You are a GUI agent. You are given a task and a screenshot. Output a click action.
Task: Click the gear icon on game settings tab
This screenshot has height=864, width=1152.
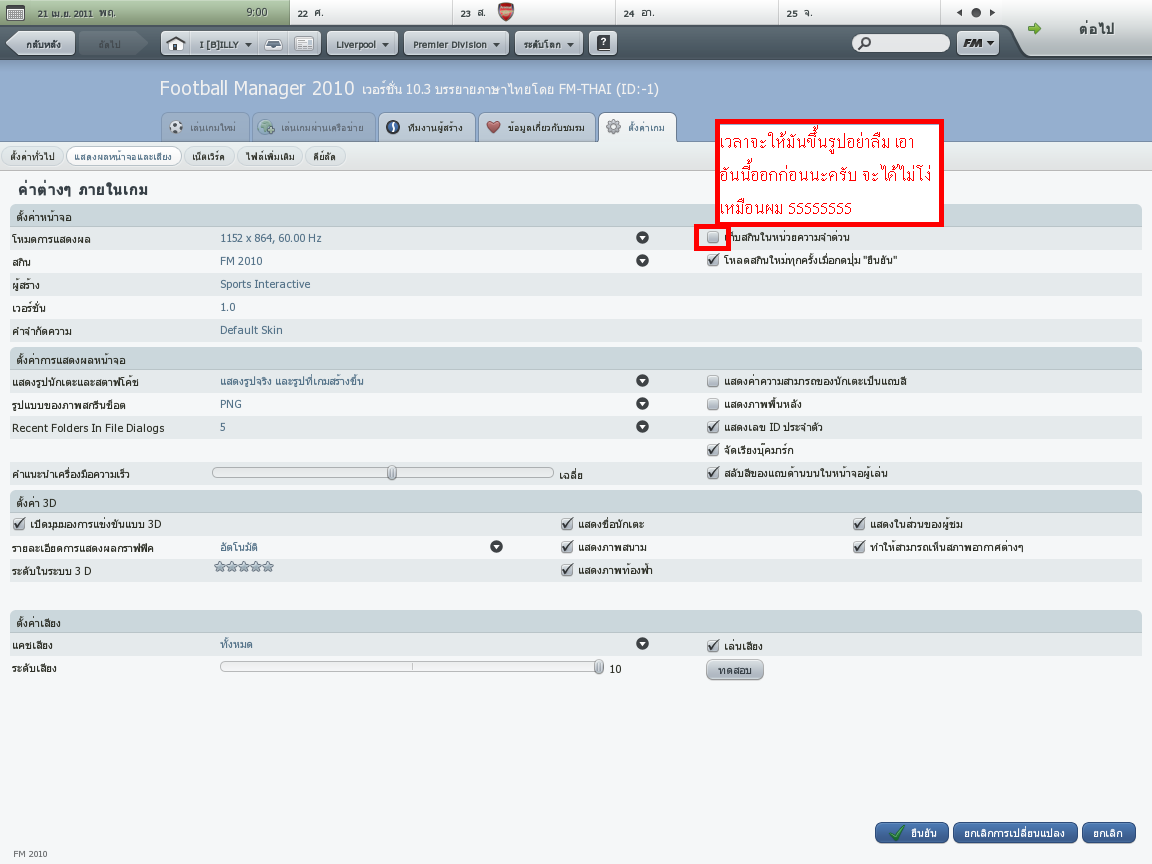coord(613,126)
